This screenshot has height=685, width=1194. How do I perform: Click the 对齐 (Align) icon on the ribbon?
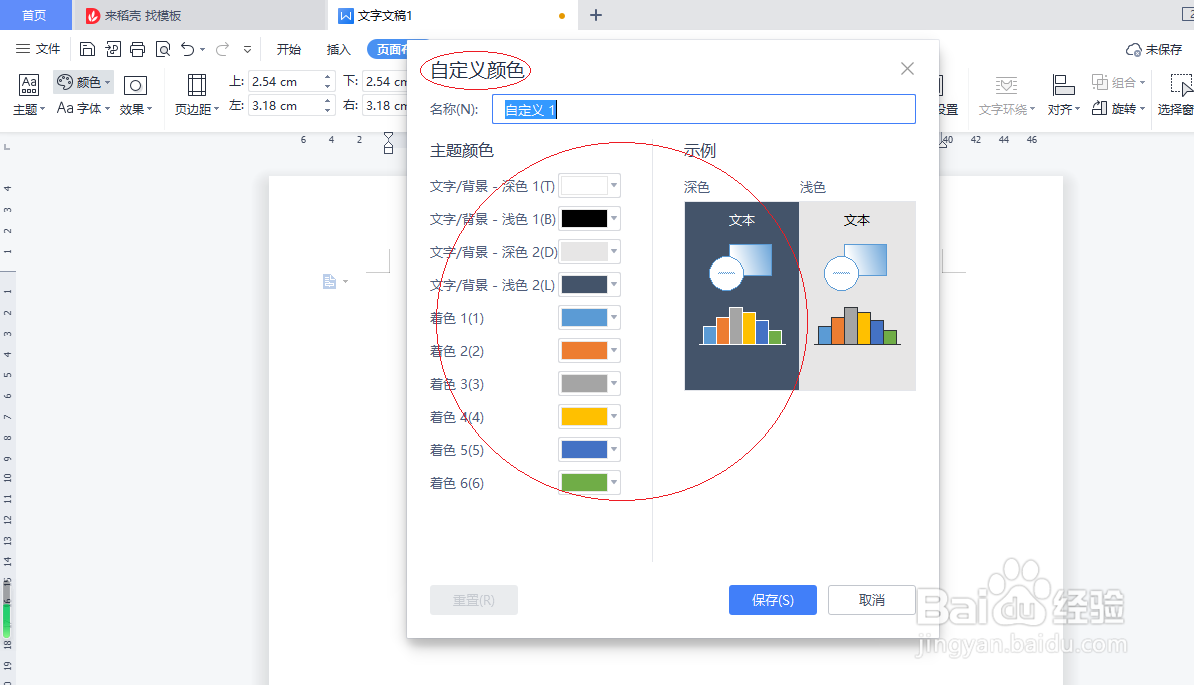click(1063, 83)
